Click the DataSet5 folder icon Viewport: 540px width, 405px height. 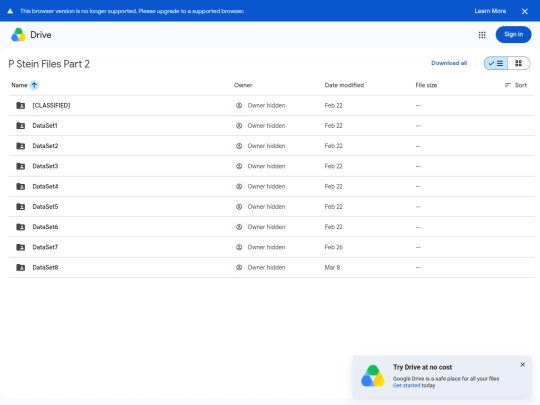pyautogui.click(x=21, y=207)
